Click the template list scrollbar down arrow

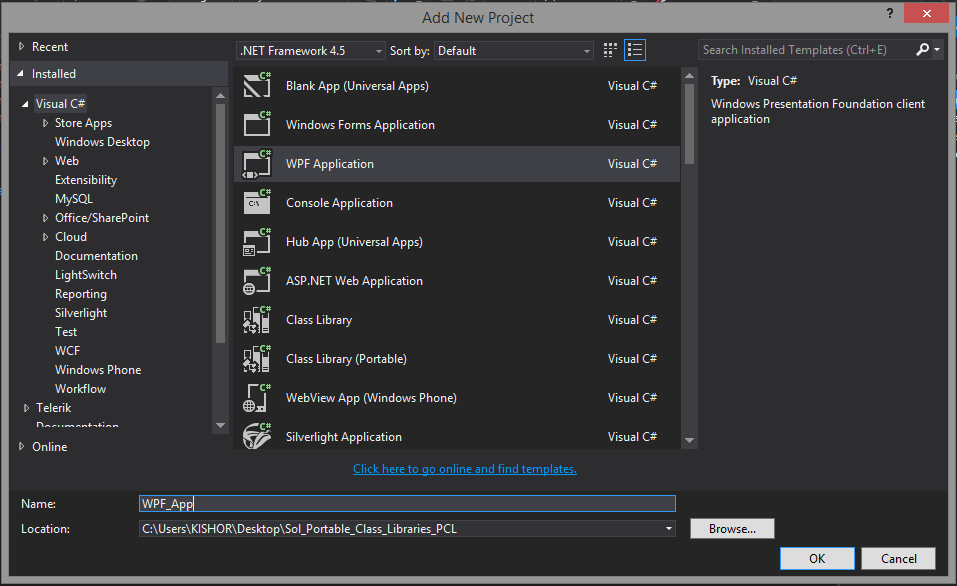[x=689, y=440]
